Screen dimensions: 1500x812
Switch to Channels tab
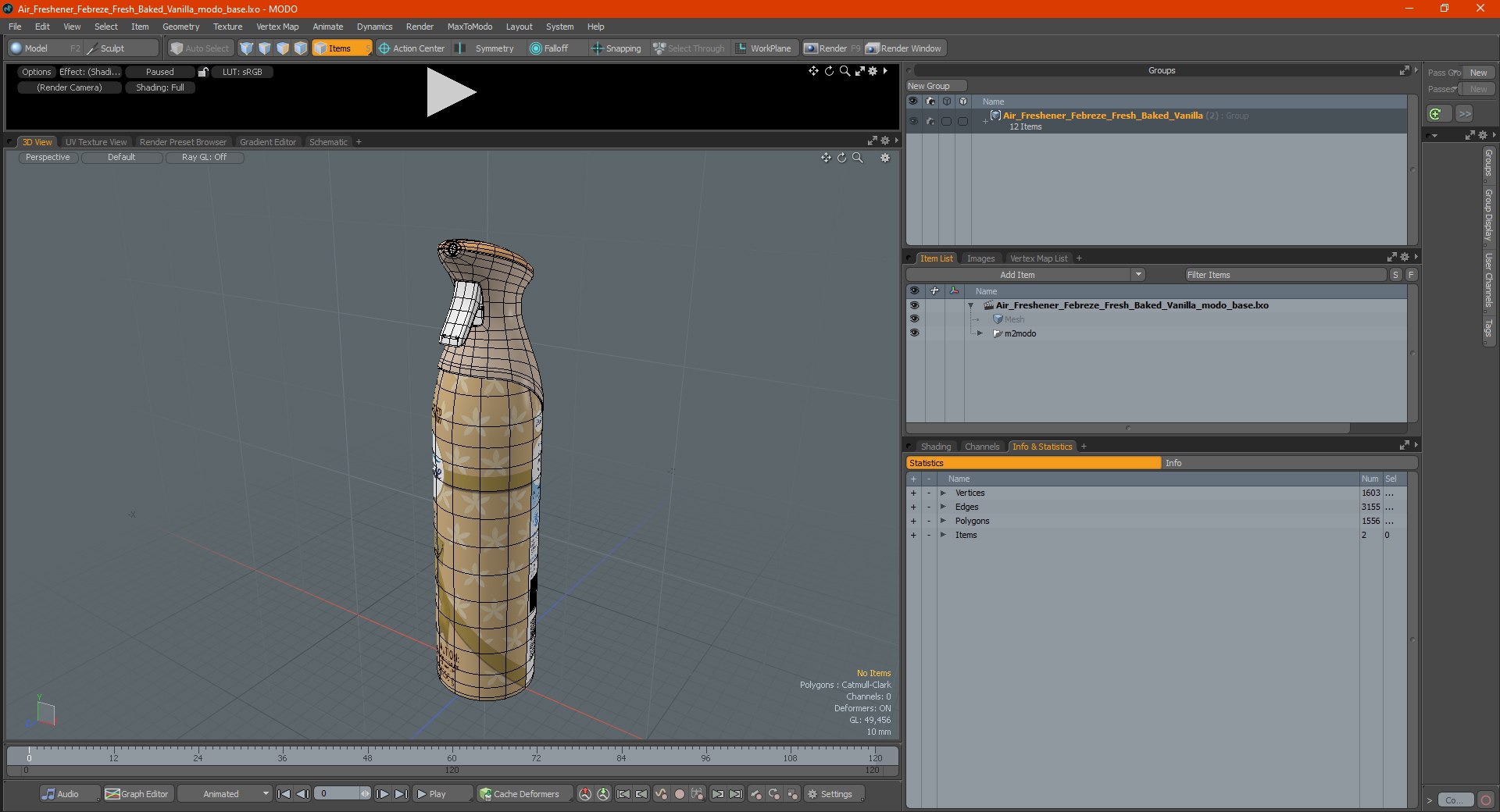pyautogui.click(x=982, y=447)
